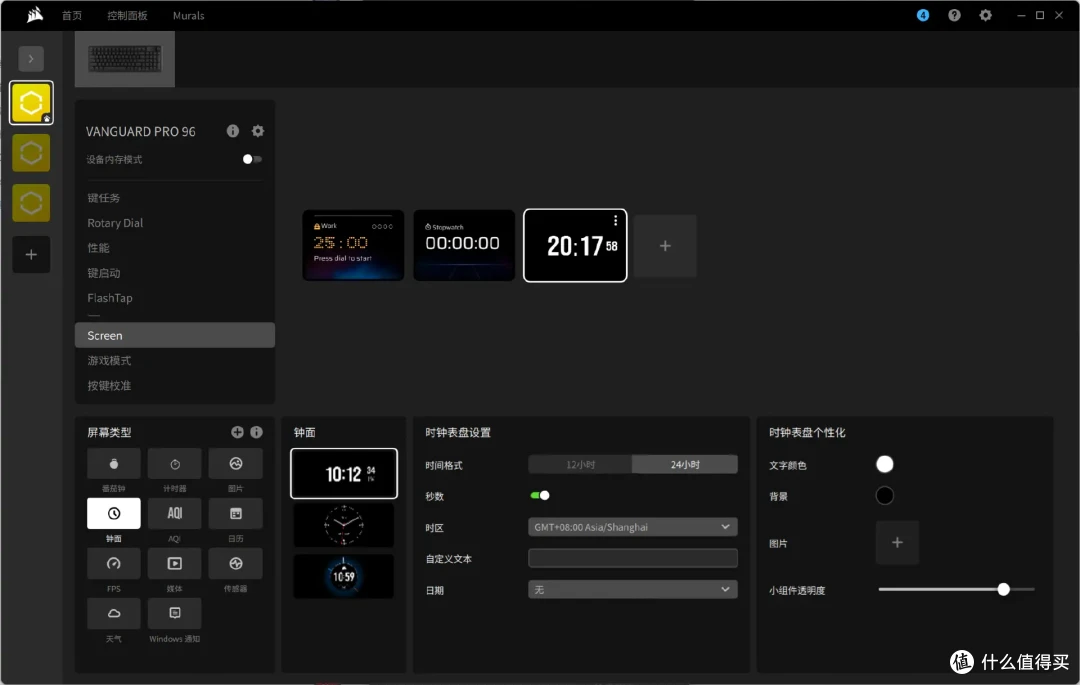Select the third yellow profile icon
The image size is (1080, 685).
pos(31,203)
